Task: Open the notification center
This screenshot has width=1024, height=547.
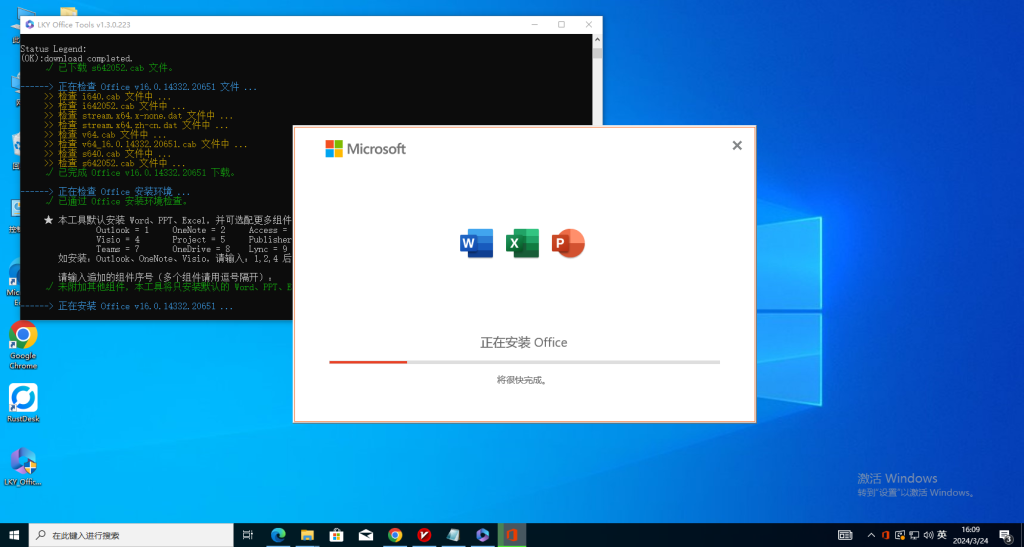Action: click(x=1006, y=535)
